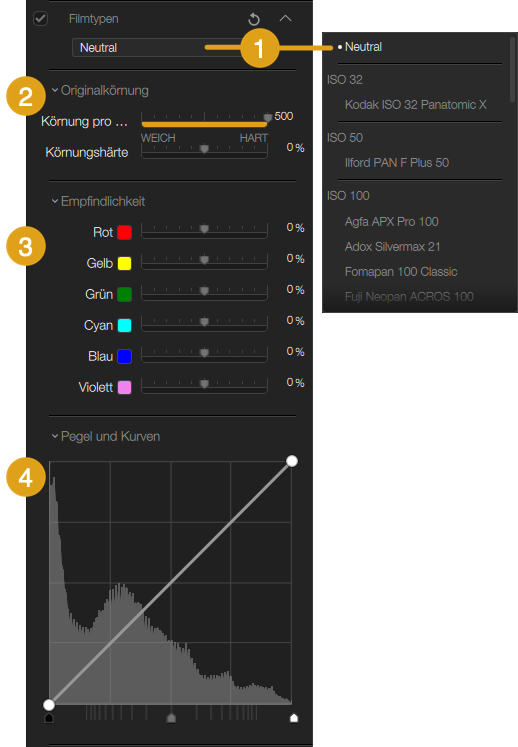
Task: Open the Neutral film type dropdown
Action: click(x=159, y=48)
